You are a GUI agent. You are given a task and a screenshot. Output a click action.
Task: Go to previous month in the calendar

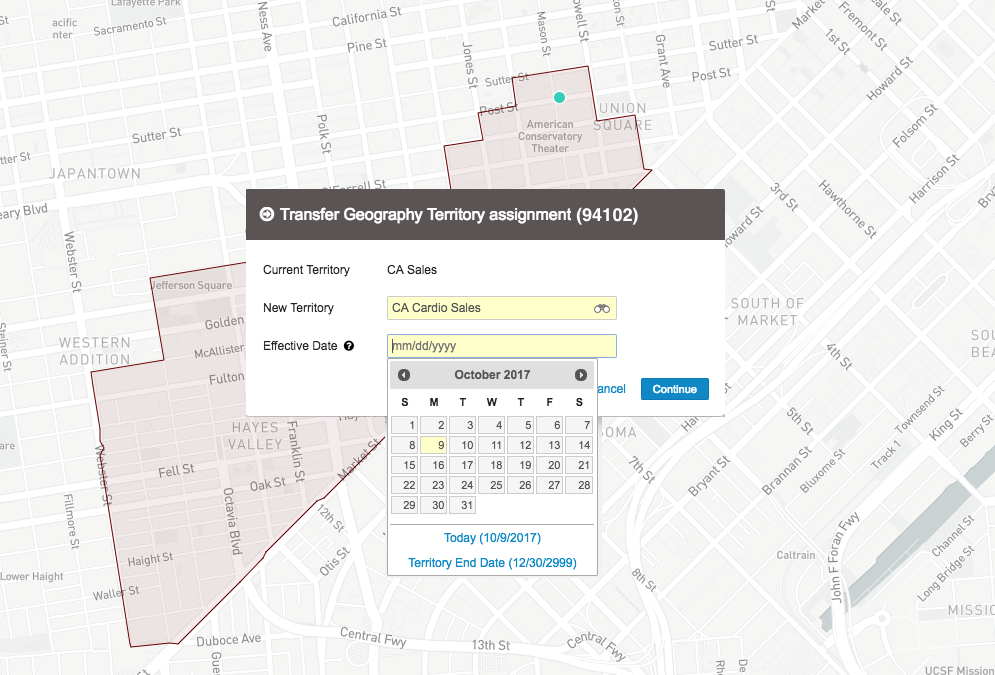(x=404, y=375)
